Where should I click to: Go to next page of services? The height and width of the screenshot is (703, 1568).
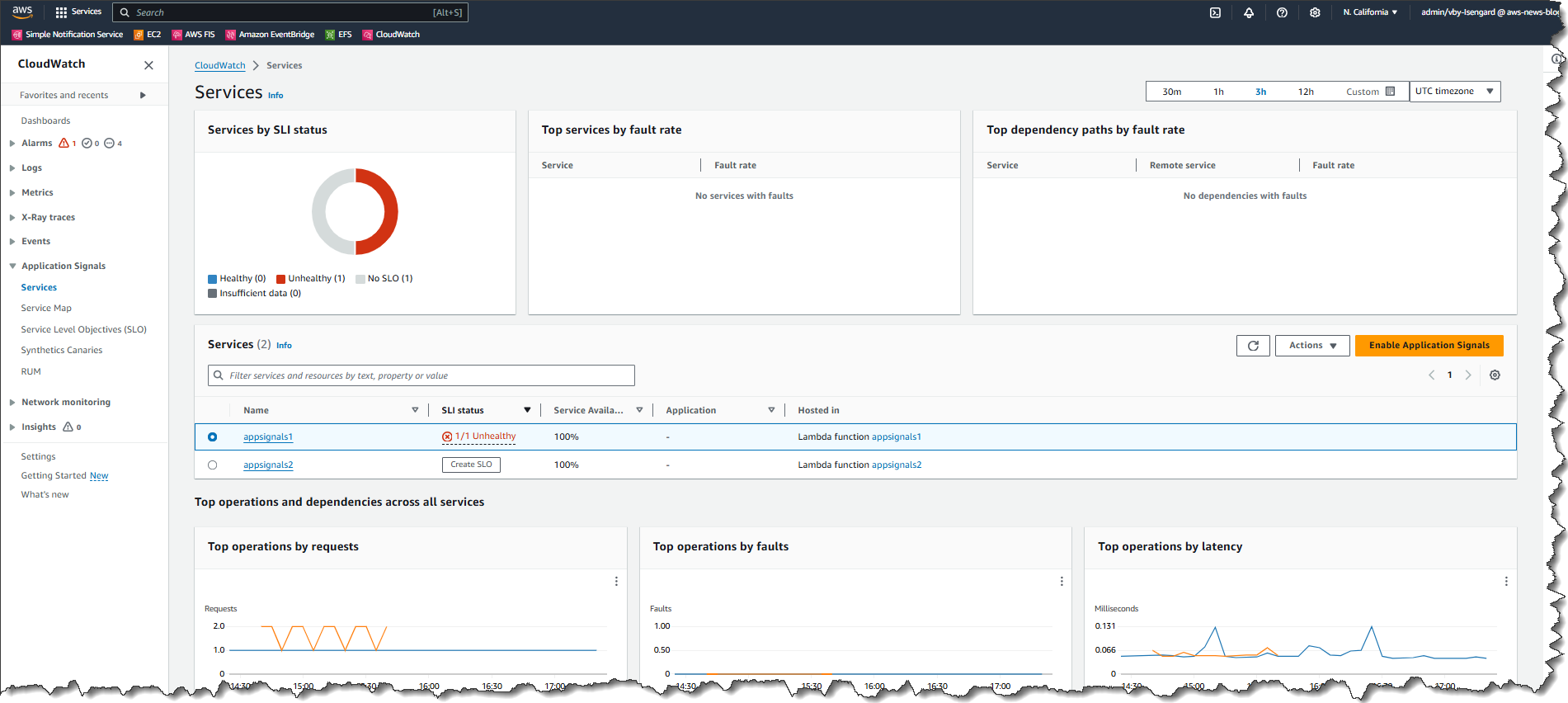pyautogui.click(x=1468, y=375)
